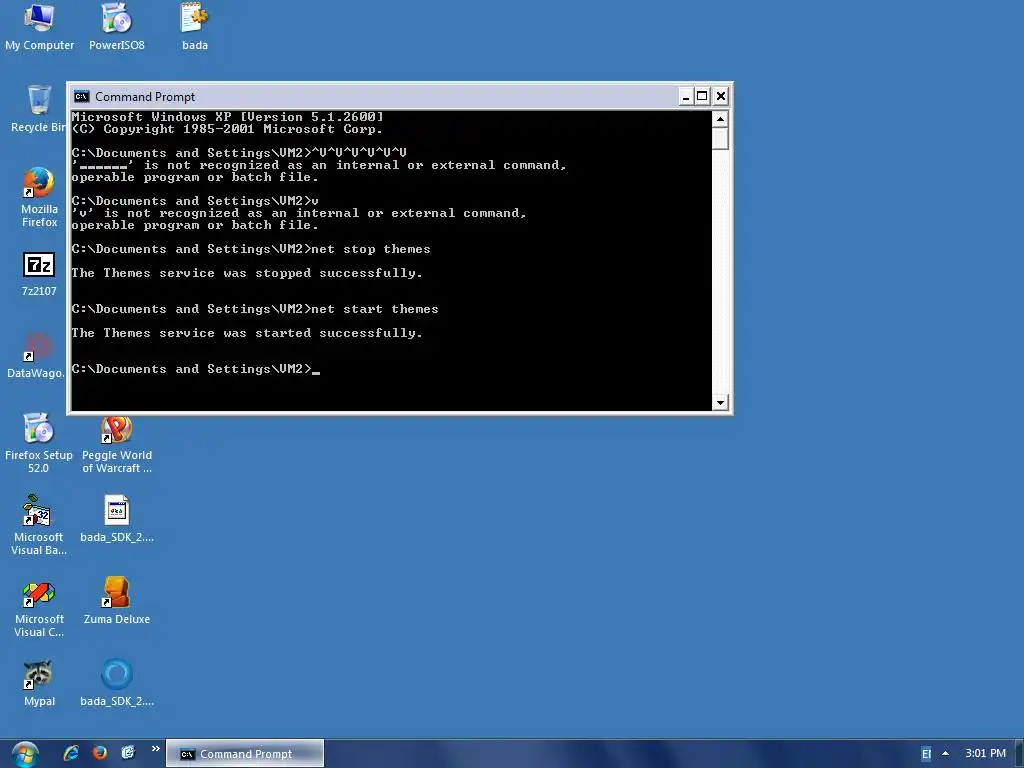Screen dimensions: 1024x768
Task: Select the Microsoft Visual C++ shortcut
Action: tap(39, 609)
